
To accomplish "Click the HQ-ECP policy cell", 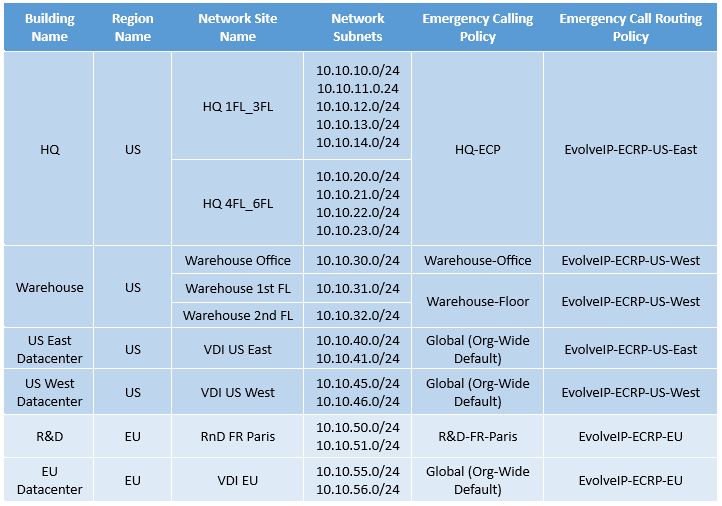I will coord(477,149).
